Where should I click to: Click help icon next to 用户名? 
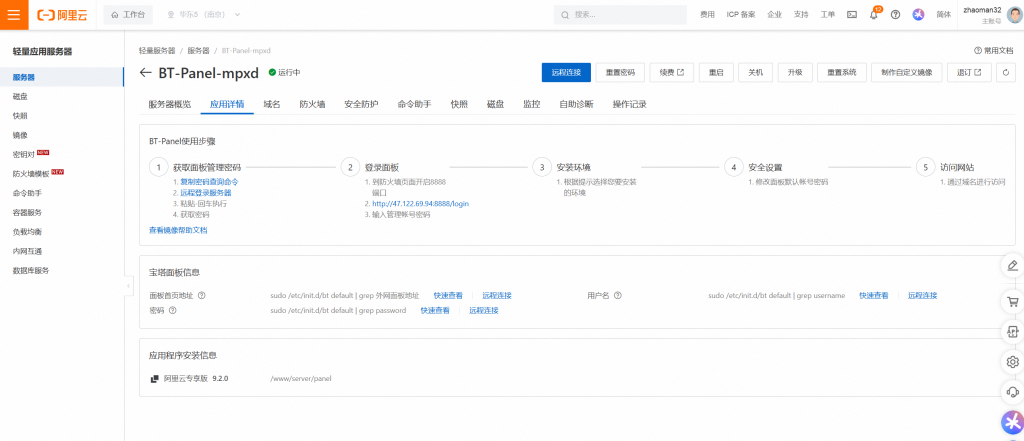617,295
